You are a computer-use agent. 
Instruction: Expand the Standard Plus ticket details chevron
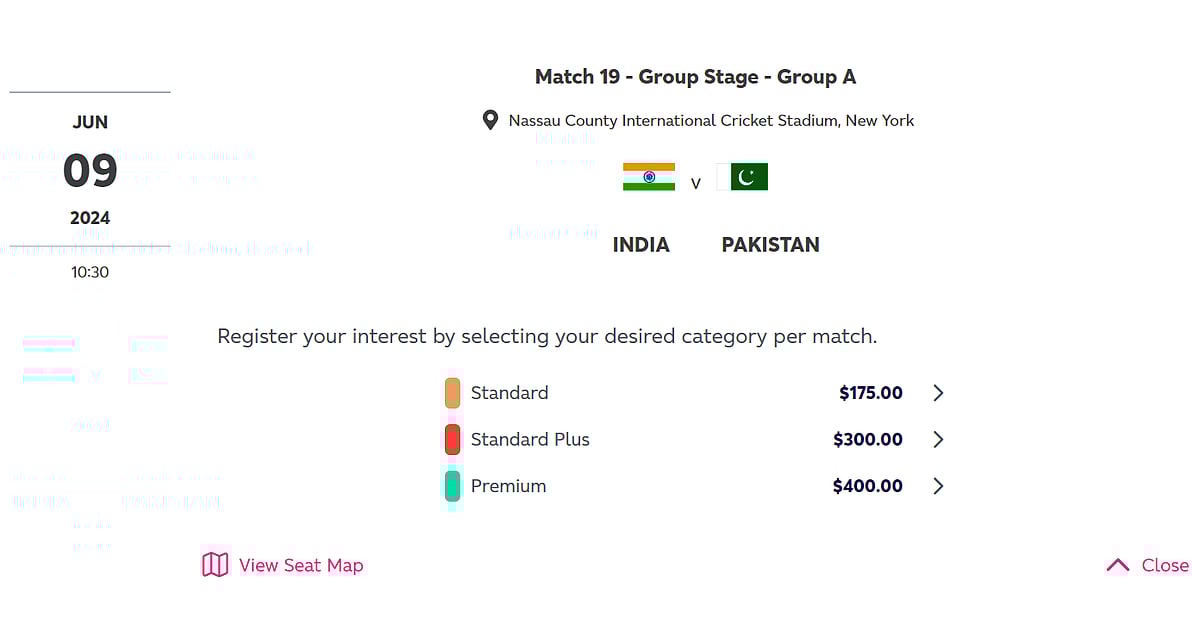point(938,439)
